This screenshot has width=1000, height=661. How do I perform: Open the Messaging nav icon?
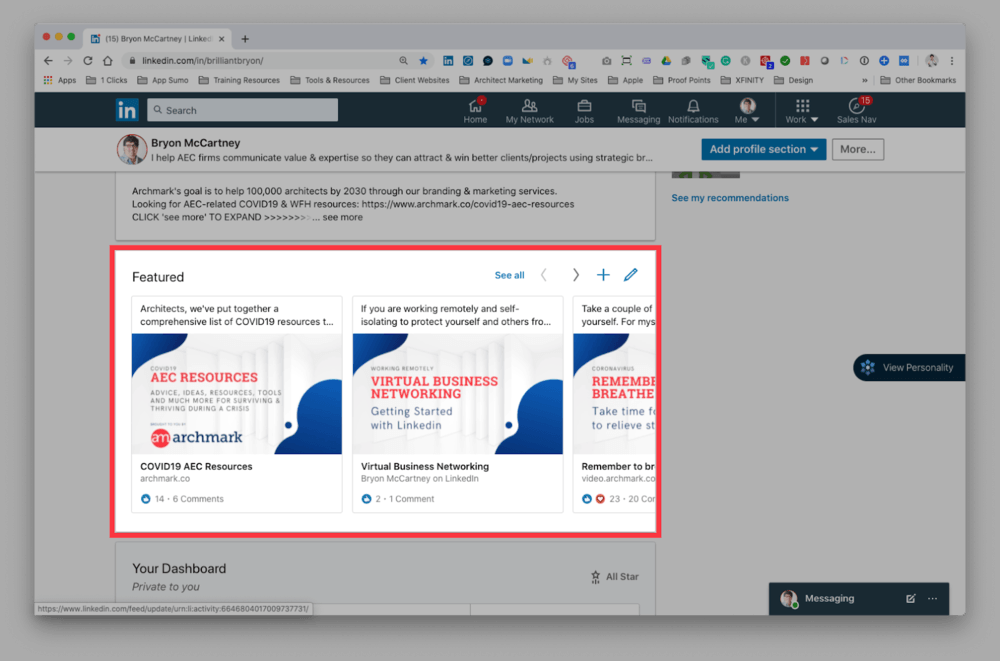click(x=638, y=110)
